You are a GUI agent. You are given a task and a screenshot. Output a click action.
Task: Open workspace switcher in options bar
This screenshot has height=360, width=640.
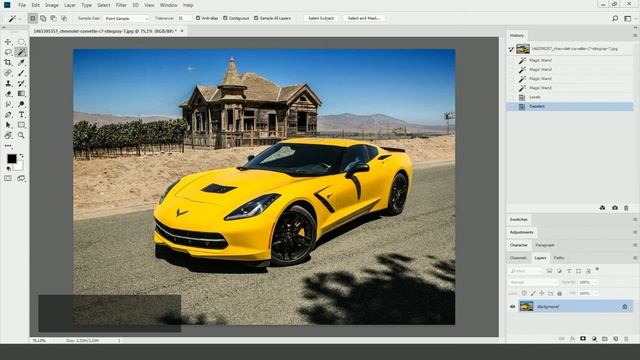tap(628, 18)
